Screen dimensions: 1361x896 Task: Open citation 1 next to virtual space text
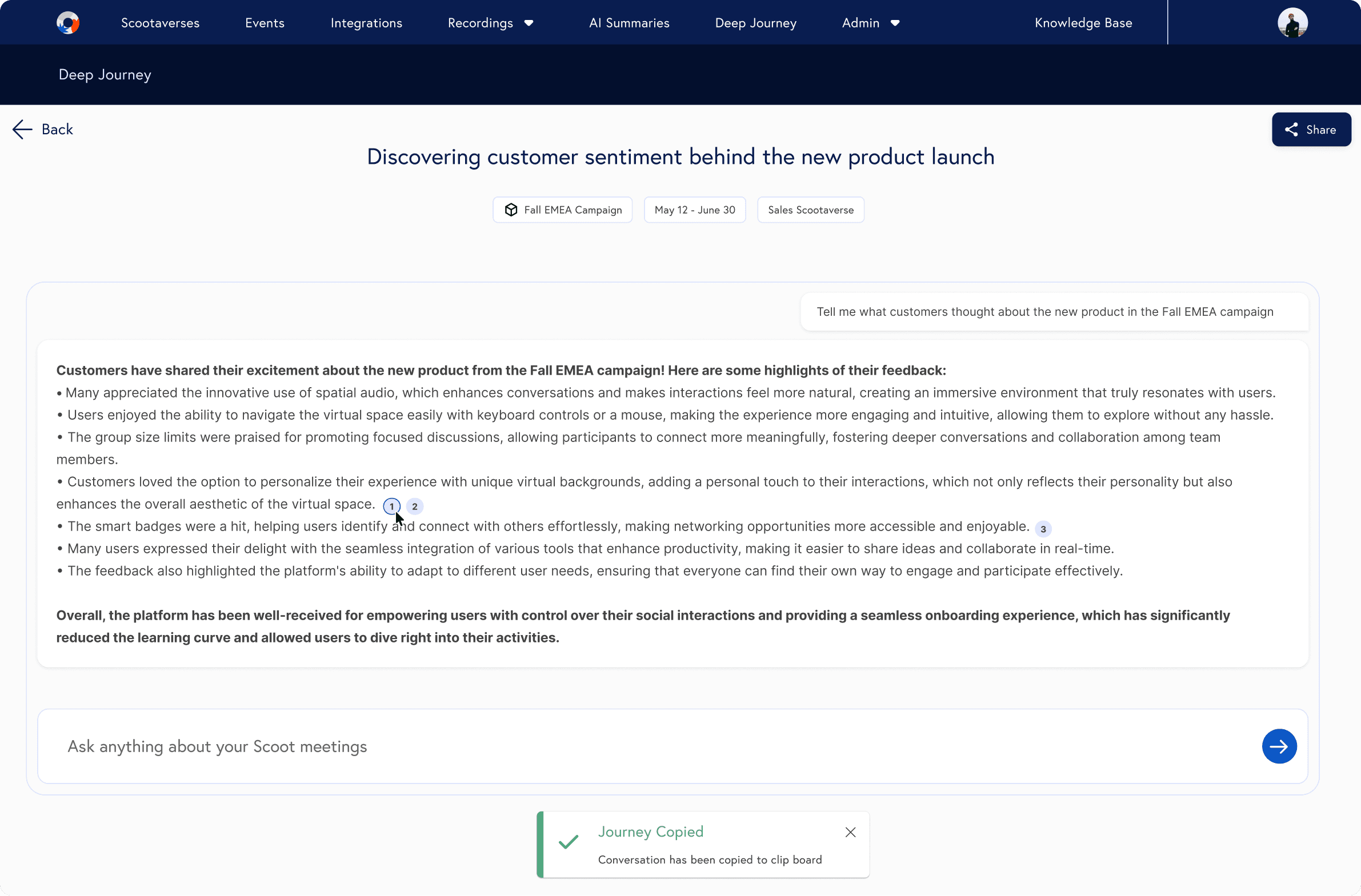pyautogui.click(x=391, y=507)
